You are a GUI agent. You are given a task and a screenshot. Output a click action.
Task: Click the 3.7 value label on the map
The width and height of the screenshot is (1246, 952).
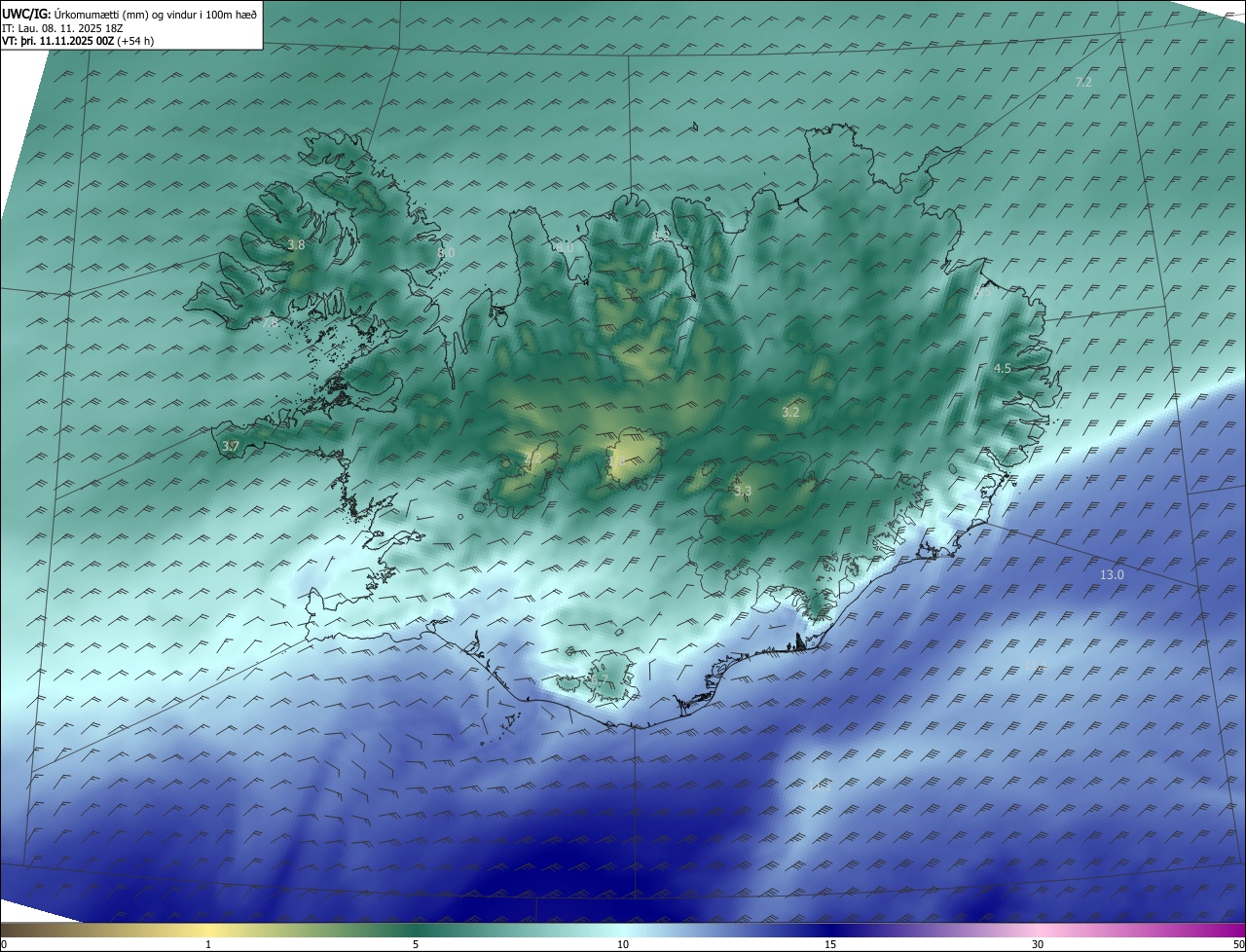point(230,447)
